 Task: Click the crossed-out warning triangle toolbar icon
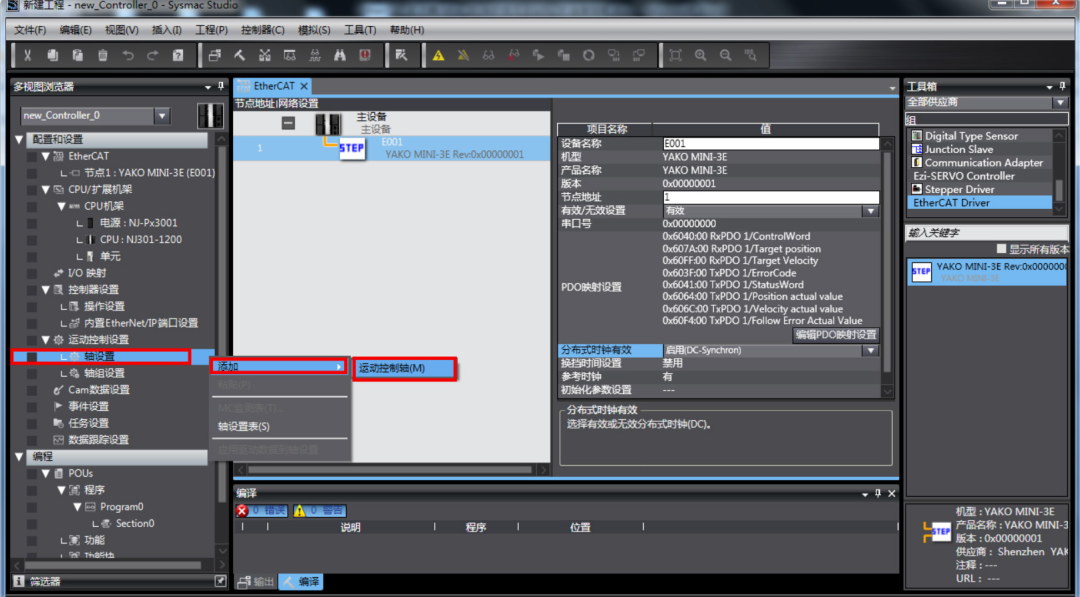(463, 55)
